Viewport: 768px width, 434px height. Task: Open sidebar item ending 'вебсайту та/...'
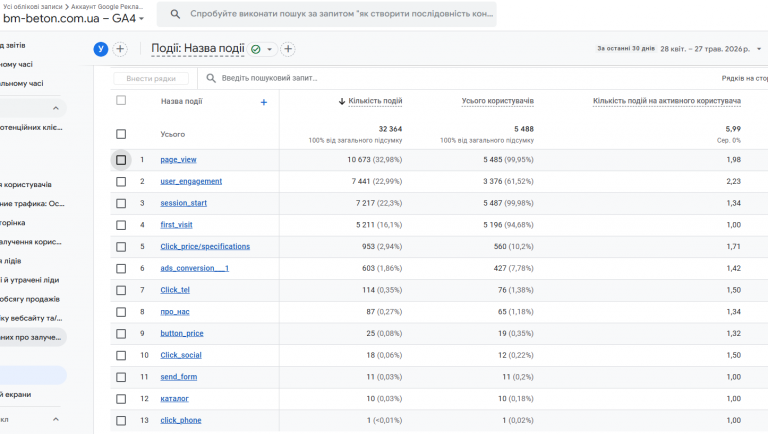[31, 318]
